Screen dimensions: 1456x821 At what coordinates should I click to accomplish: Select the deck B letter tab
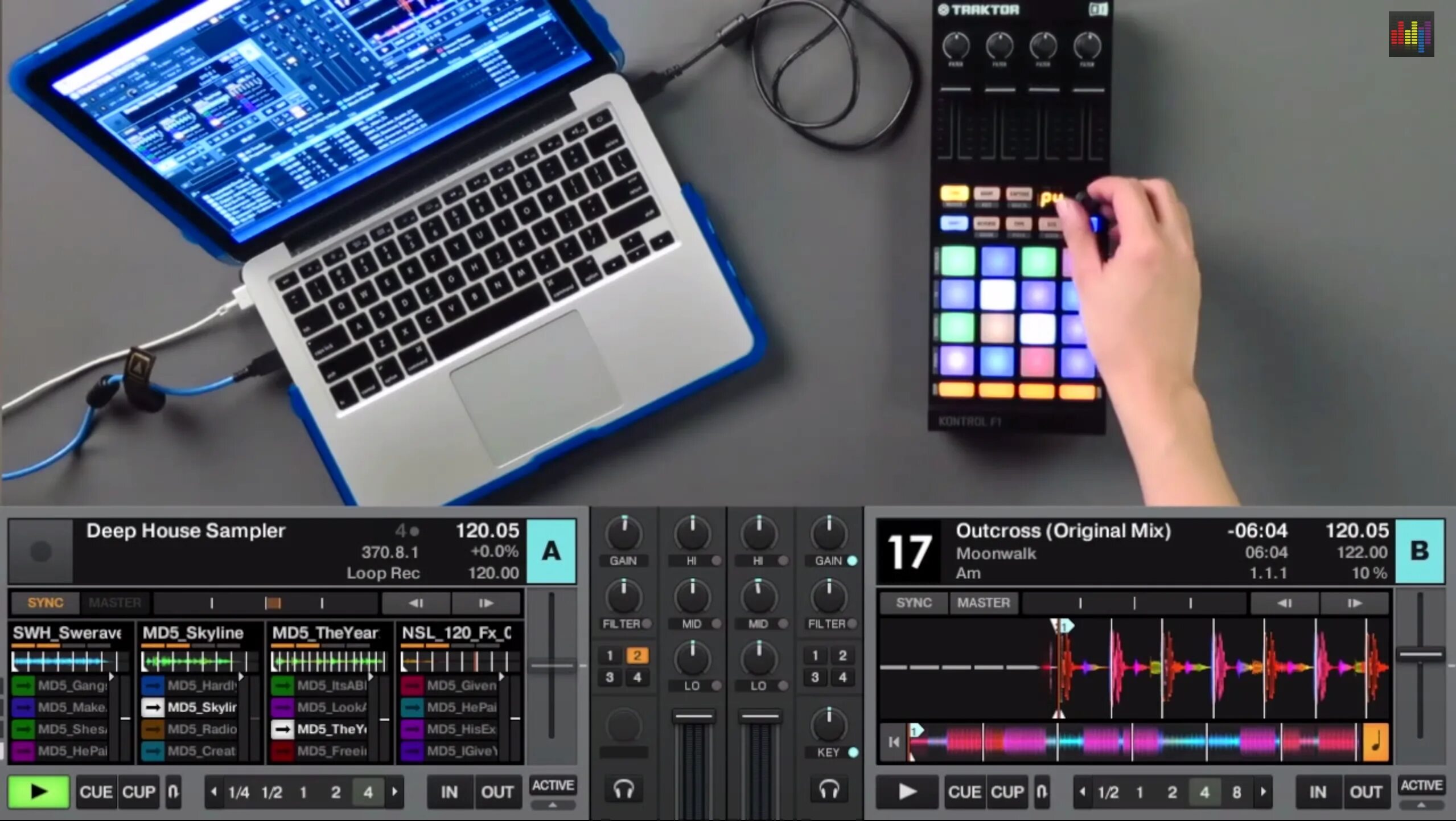coord(1419,552)
